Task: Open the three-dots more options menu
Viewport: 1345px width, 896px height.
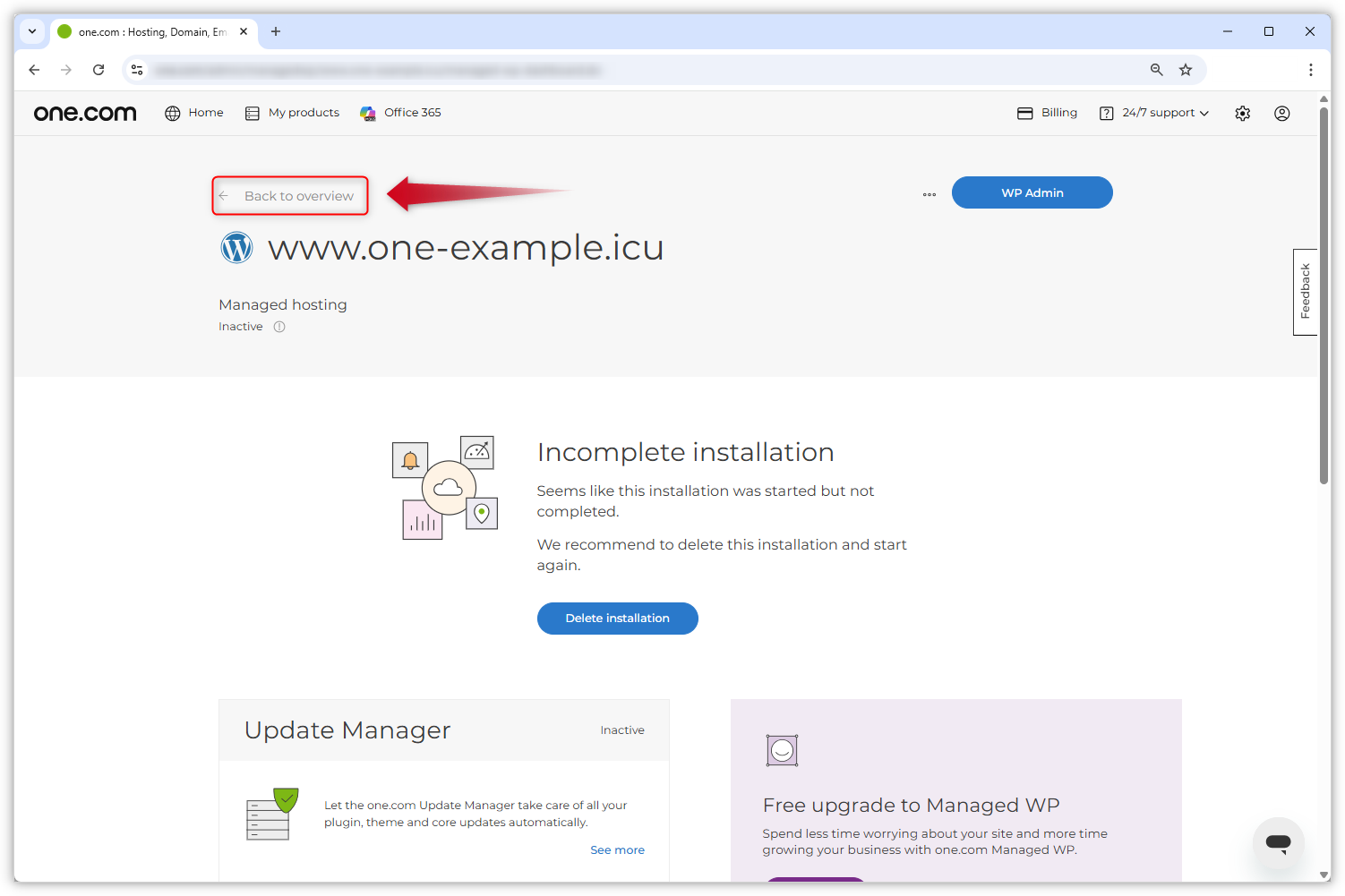Action: [x=930, y=194]
